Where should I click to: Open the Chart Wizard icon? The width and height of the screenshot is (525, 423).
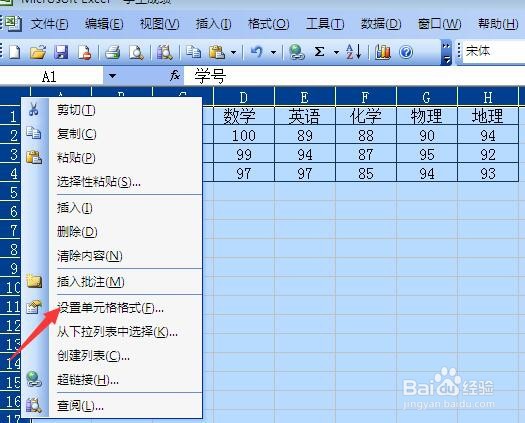tap(382, 52)
